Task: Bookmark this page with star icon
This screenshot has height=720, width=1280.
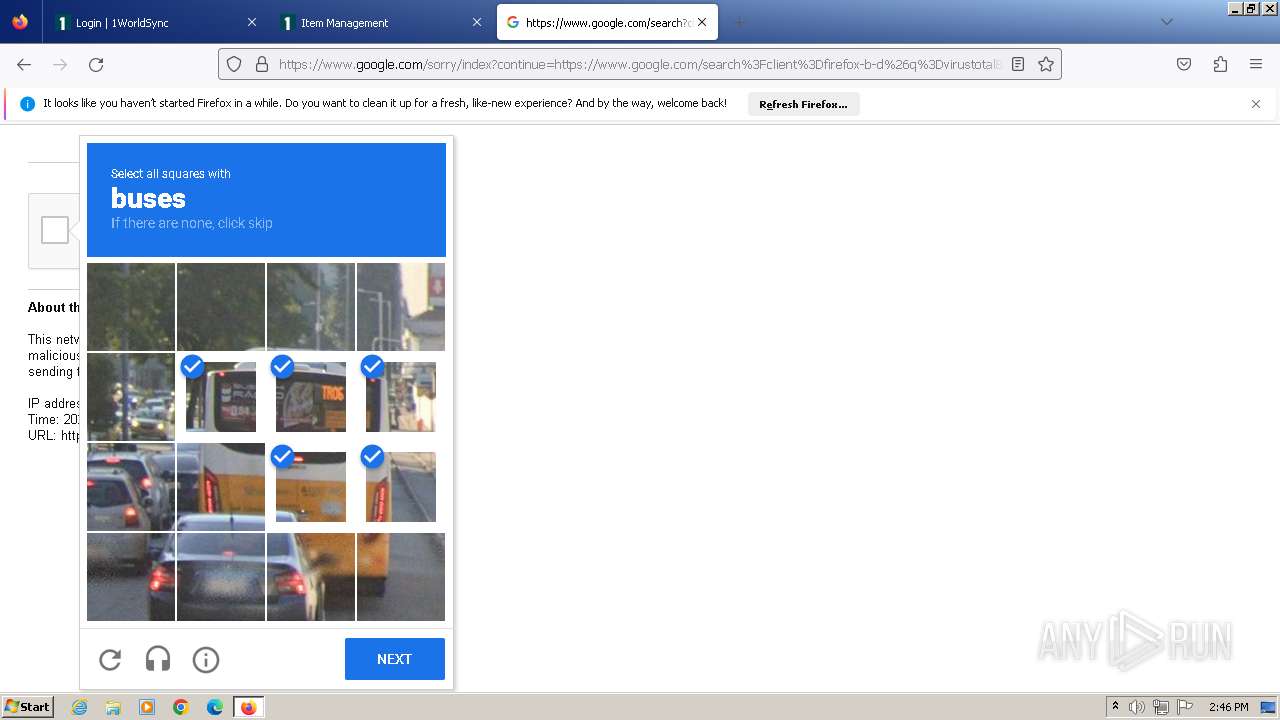Action: 1046,64
